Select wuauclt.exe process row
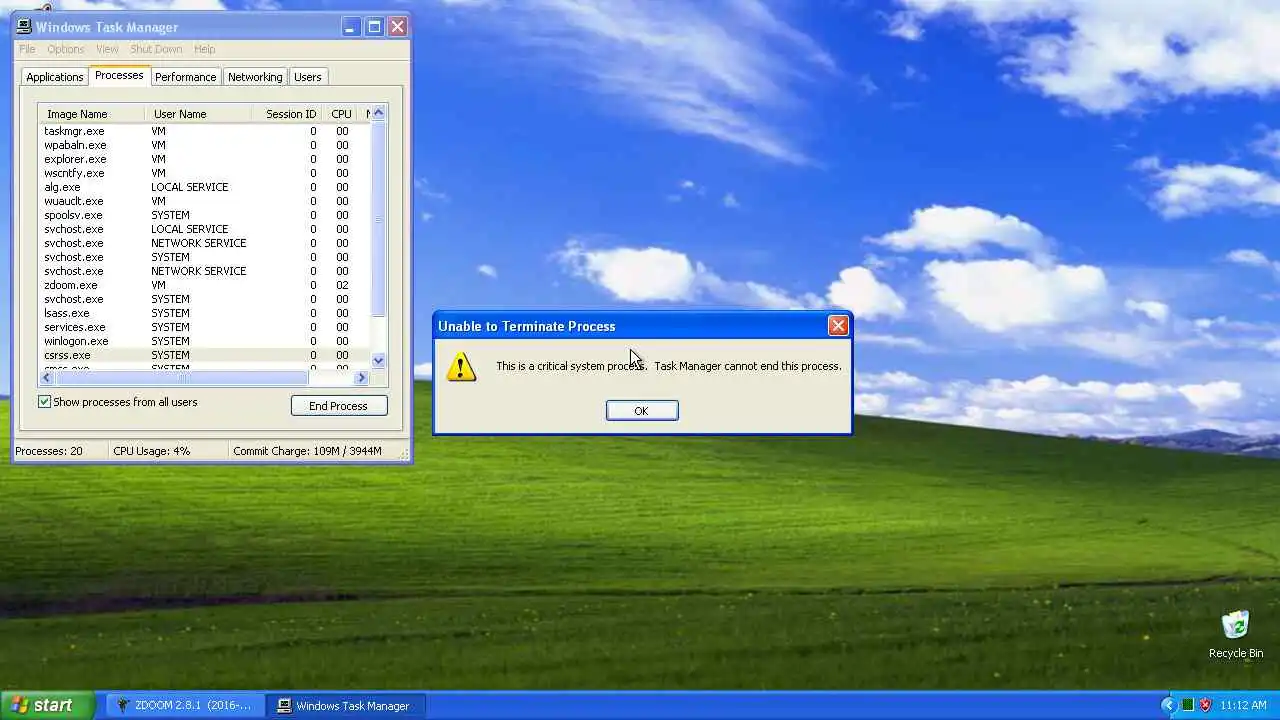The height and width of the screenshot is (720, 1280). [204, 201]
